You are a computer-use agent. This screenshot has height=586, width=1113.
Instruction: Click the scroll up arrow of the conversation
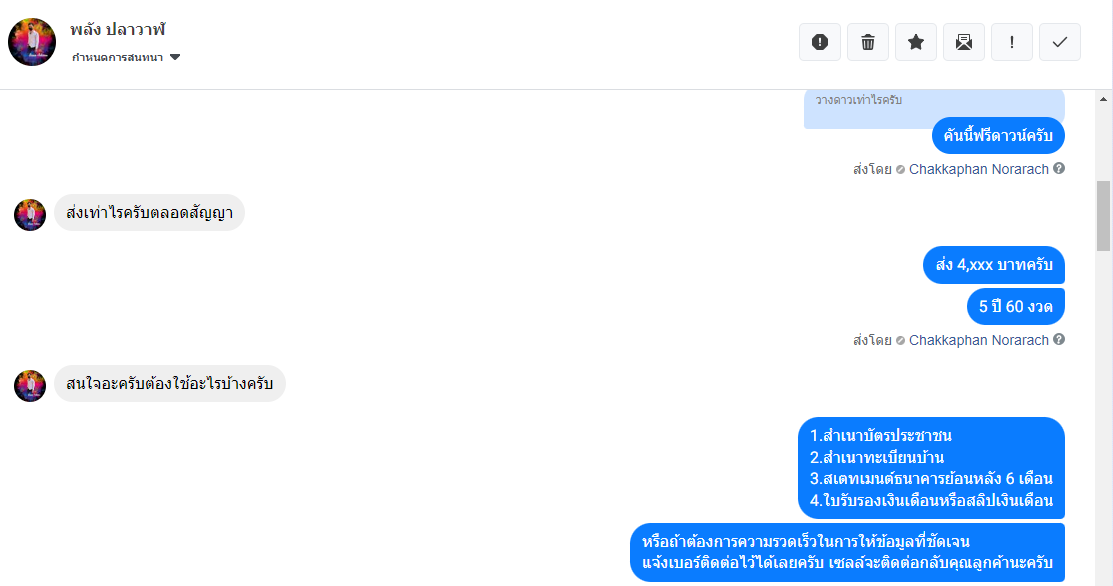tap(1103, 99)
